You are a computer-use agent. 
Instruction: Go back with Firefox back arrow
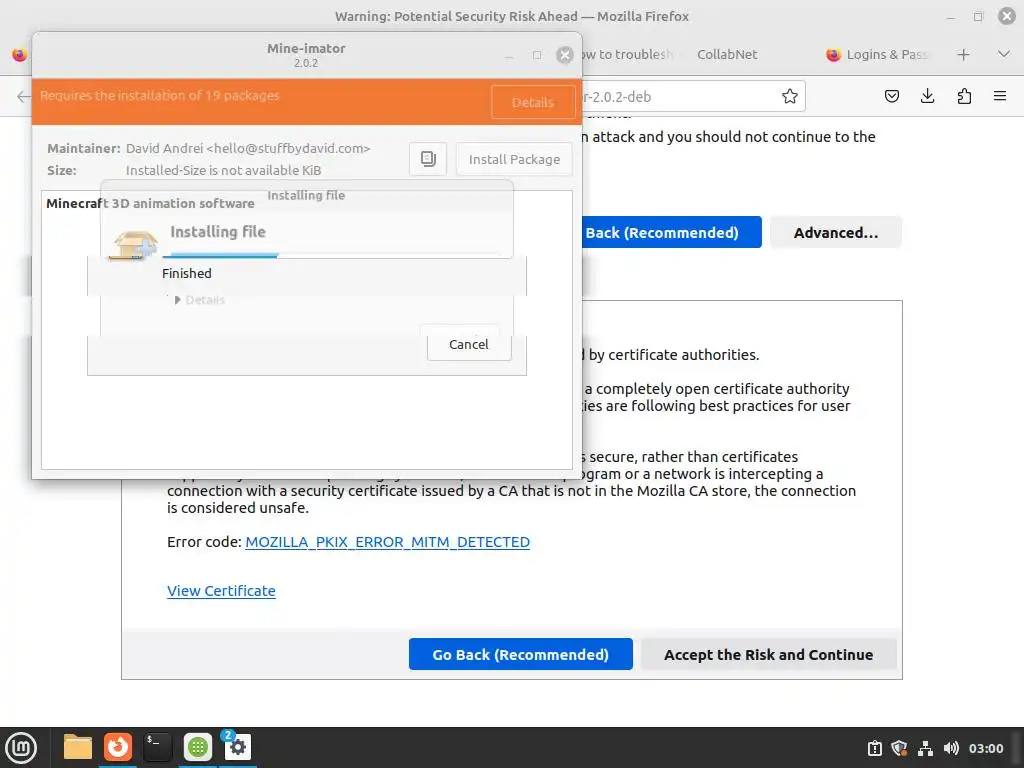point(23,97)
